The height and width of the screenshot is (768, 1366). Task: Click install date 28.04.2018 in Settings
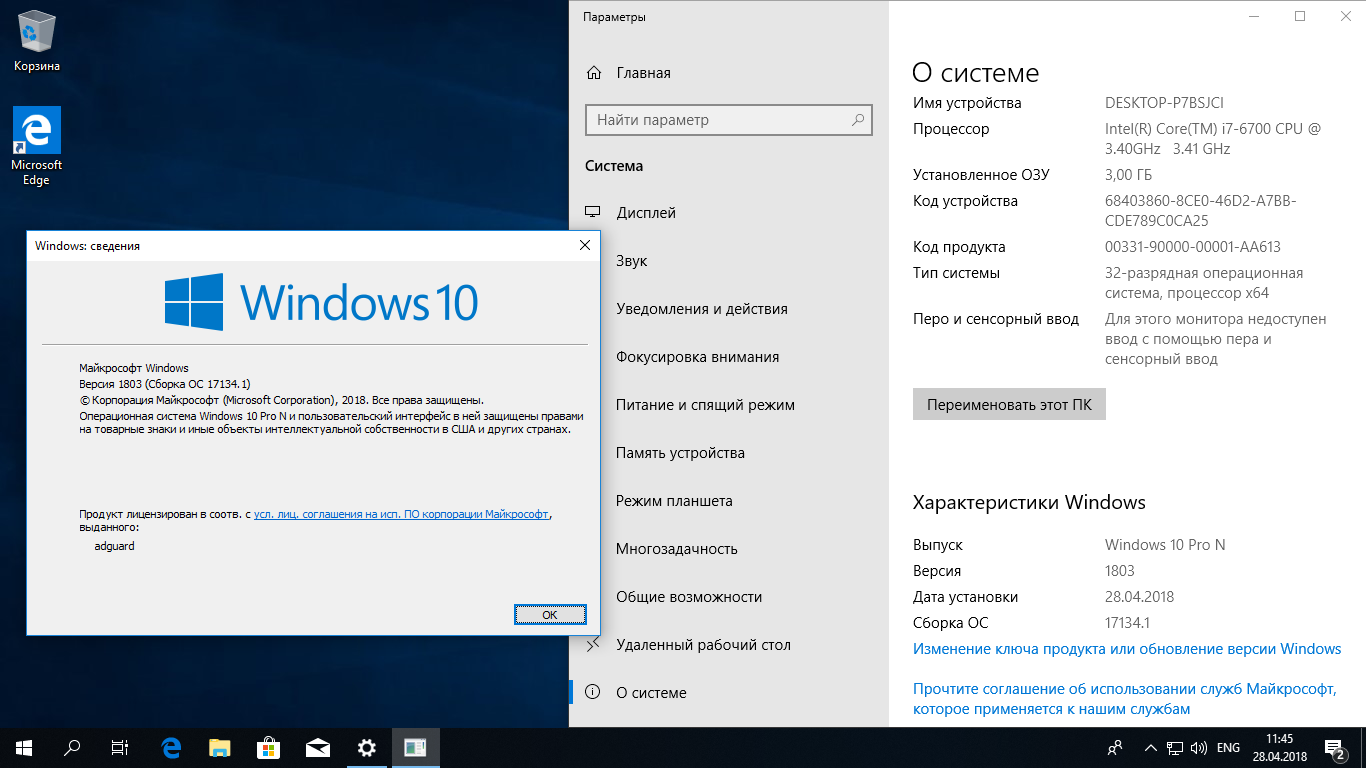[1139, 597]
